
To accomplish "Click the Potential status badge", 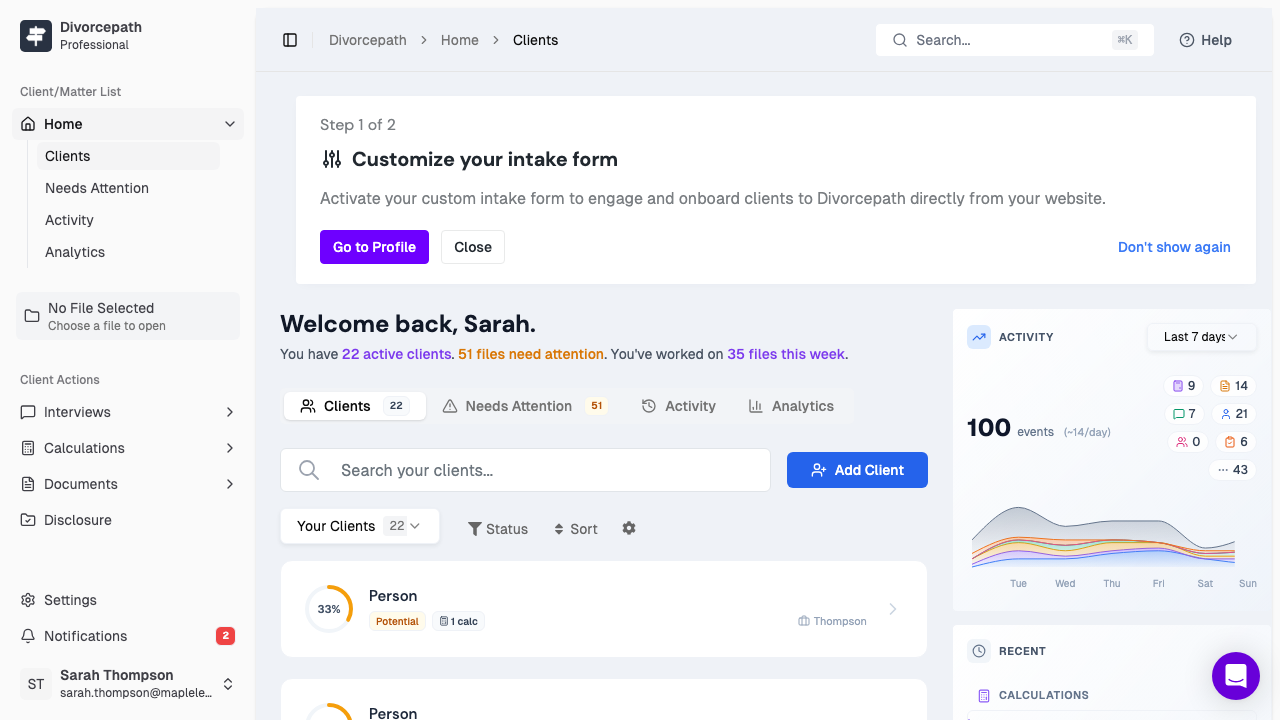I will click(x=397, y=621).
